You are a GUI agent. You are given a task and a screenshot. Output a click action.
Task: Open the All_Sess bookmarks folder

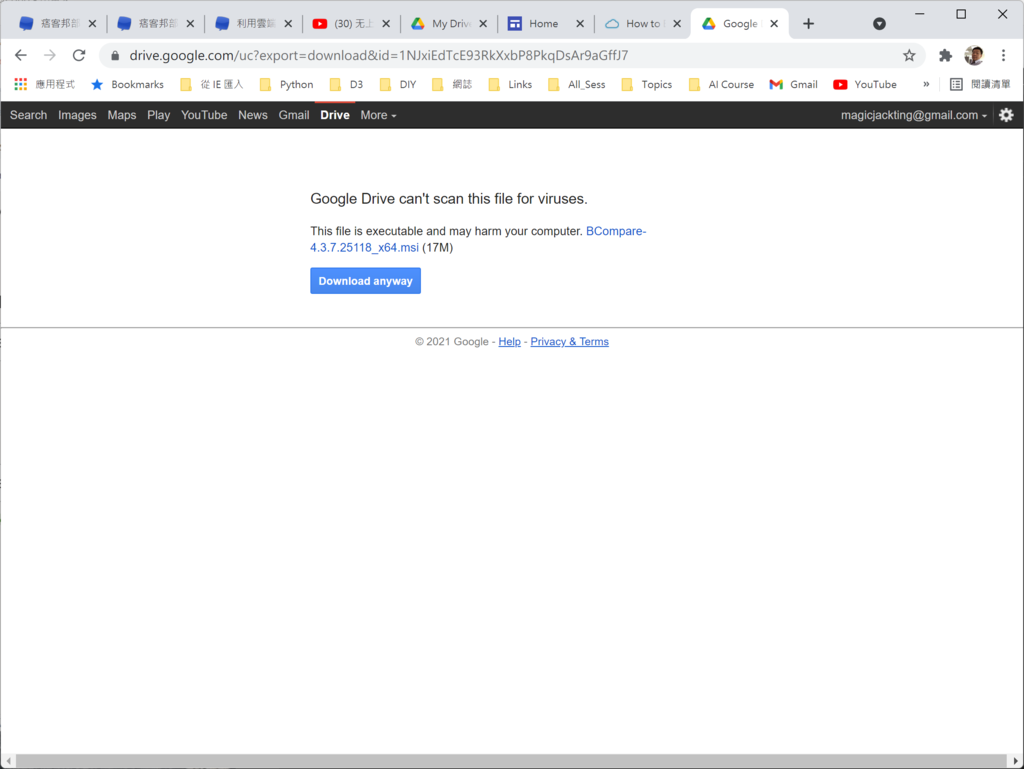point(577,84)
